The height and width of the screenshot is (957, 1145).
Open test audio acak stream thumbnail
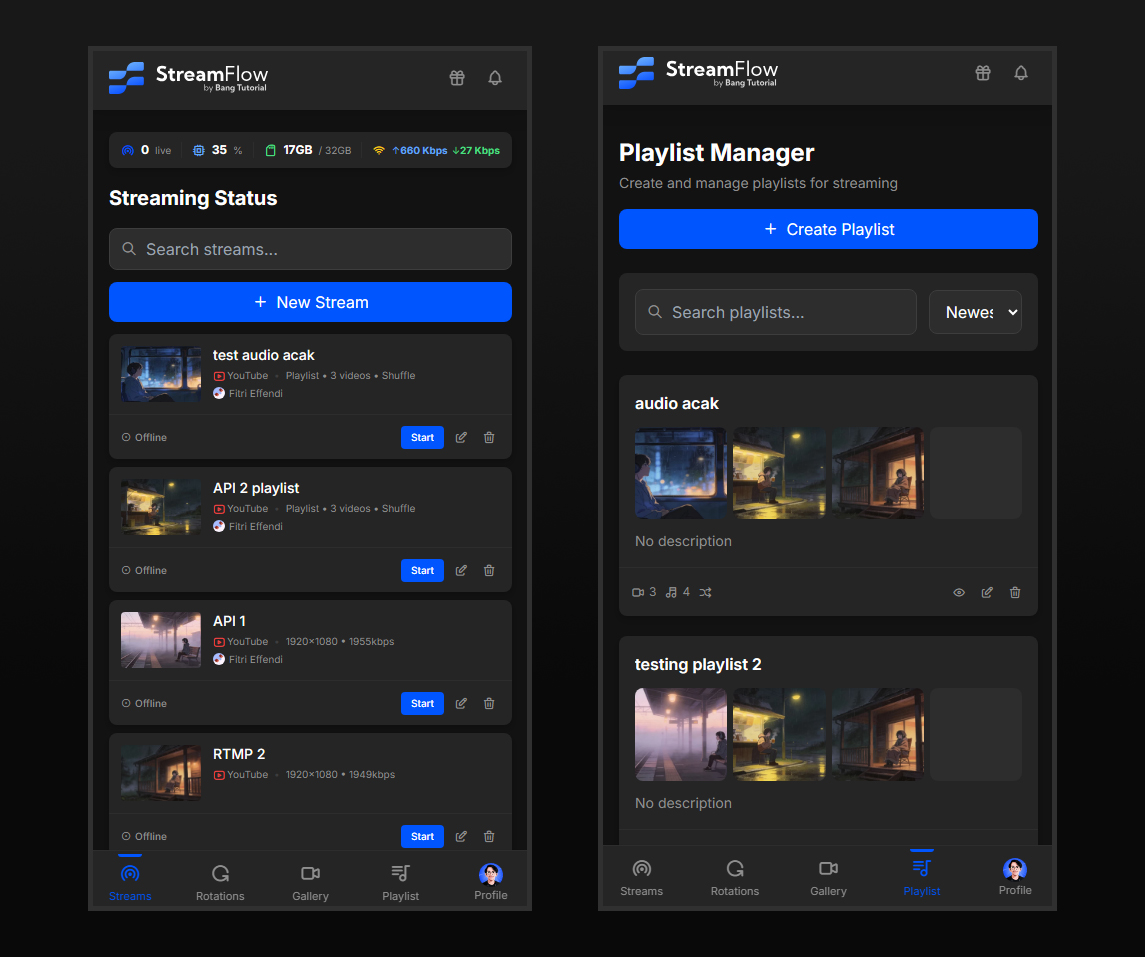tap(161, 374)
